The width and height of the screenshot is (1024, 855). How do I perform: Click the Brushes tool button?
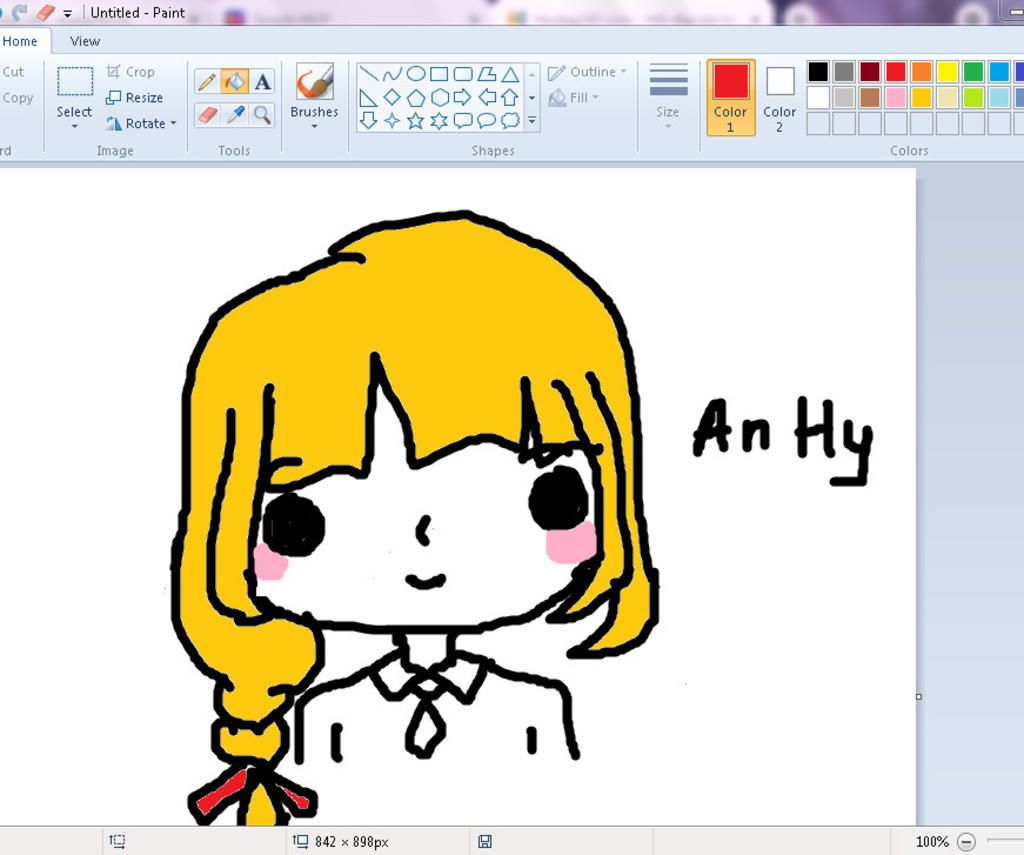315,82
